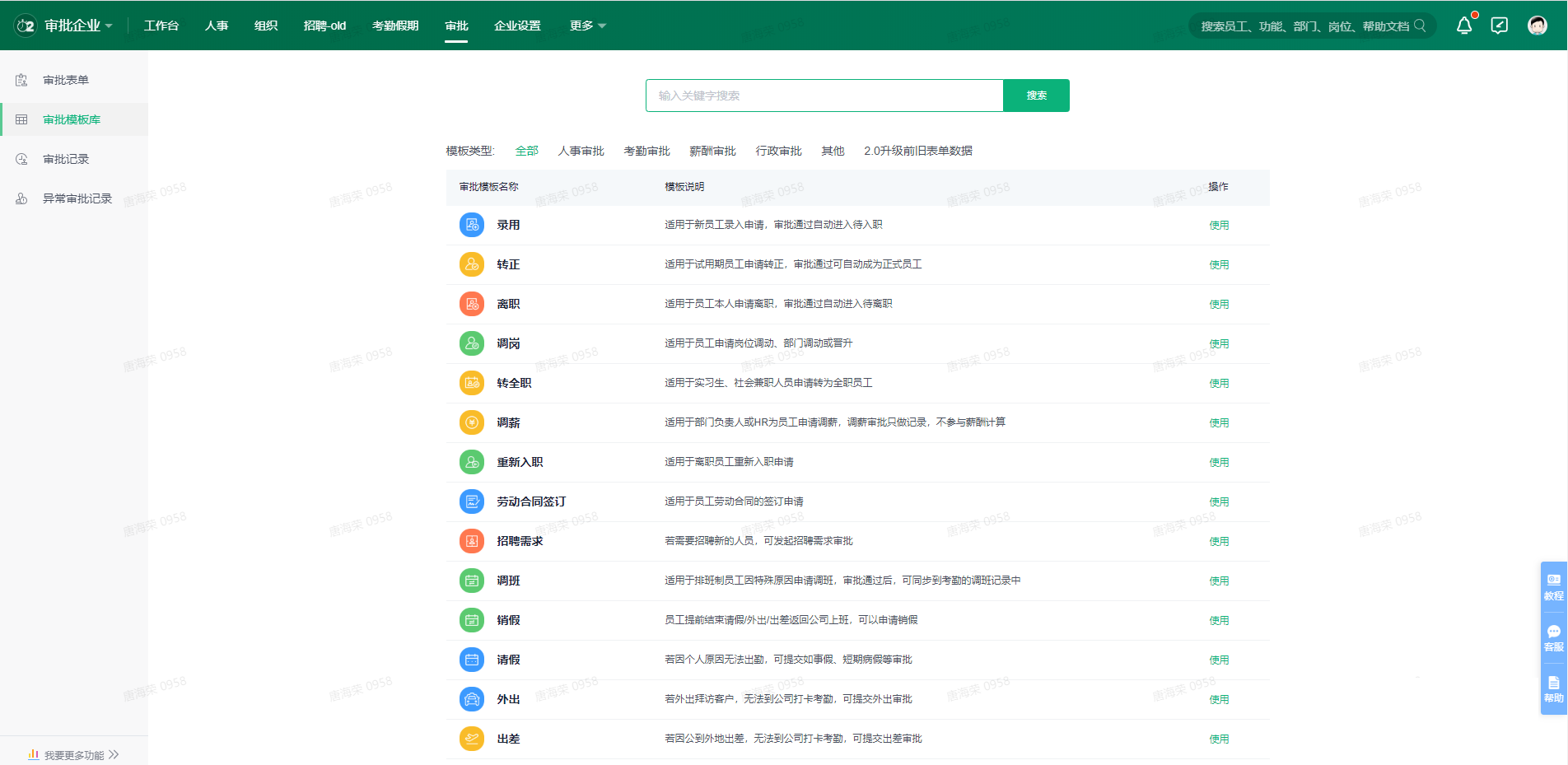This screenshot has width=1568, height=765.
Task: Click the 审批表单 sidebar icon
Action: click(21, 80)
